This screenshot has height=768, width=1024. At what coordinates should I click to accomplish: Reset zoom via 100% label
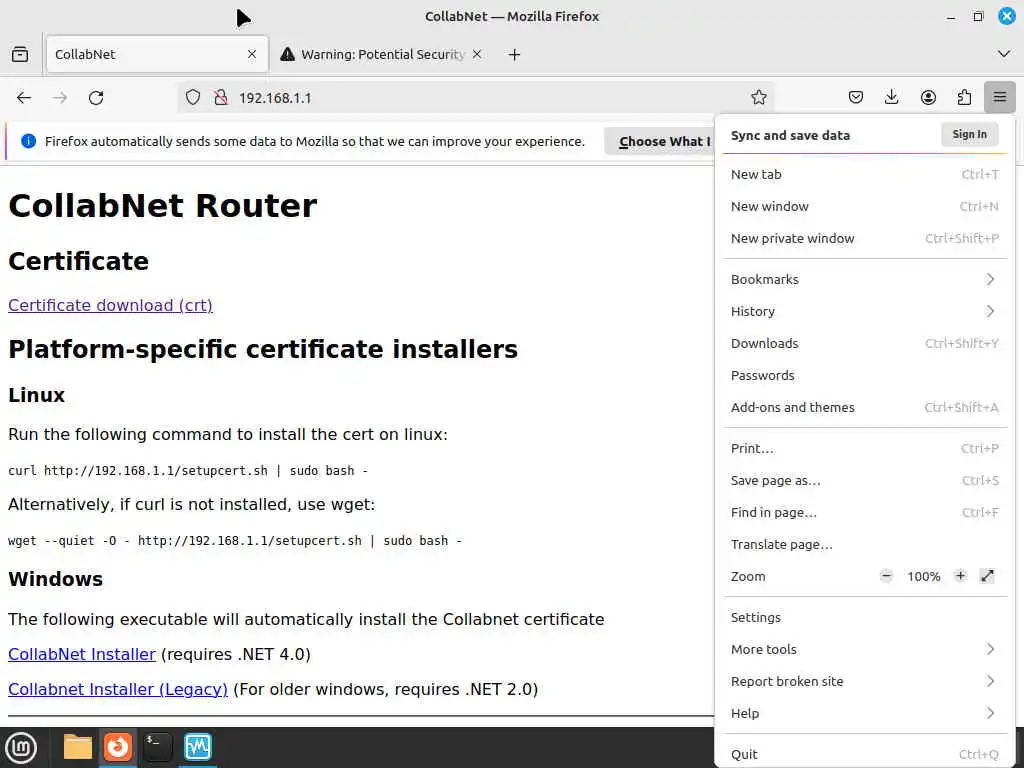(923, 577)
